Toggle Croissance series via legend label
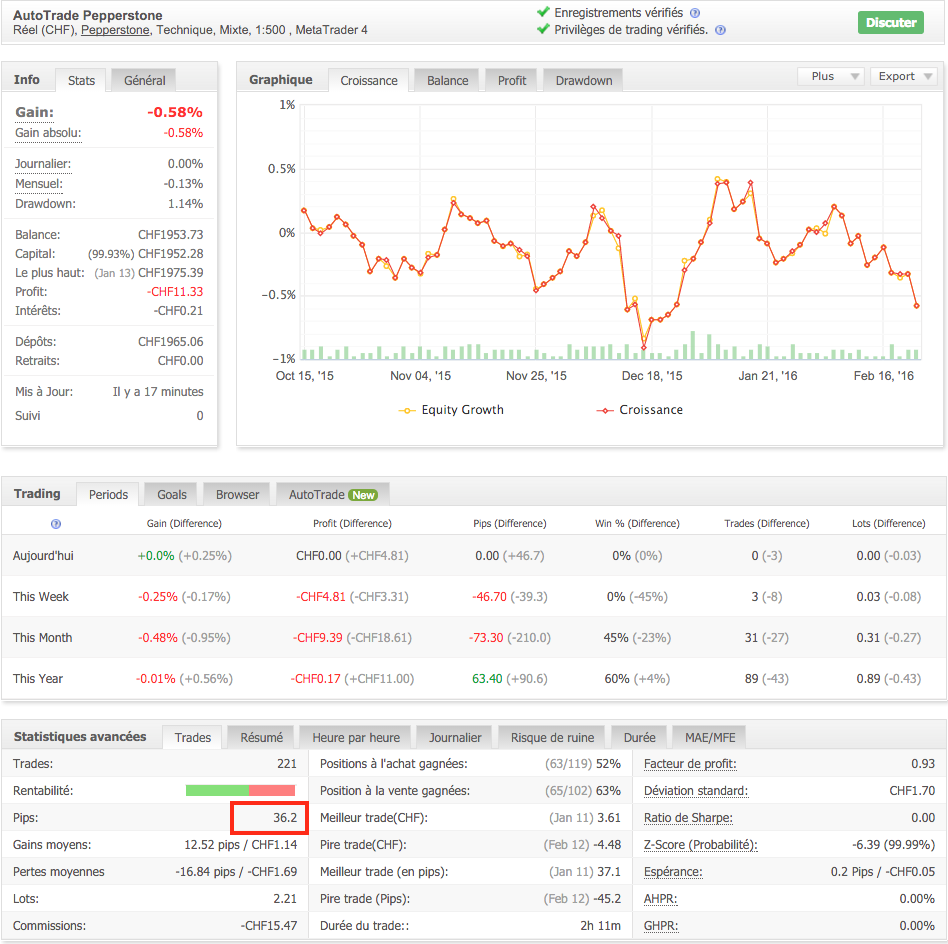Image resolution: width=948 pixels, height=944 pixels. 651,410
